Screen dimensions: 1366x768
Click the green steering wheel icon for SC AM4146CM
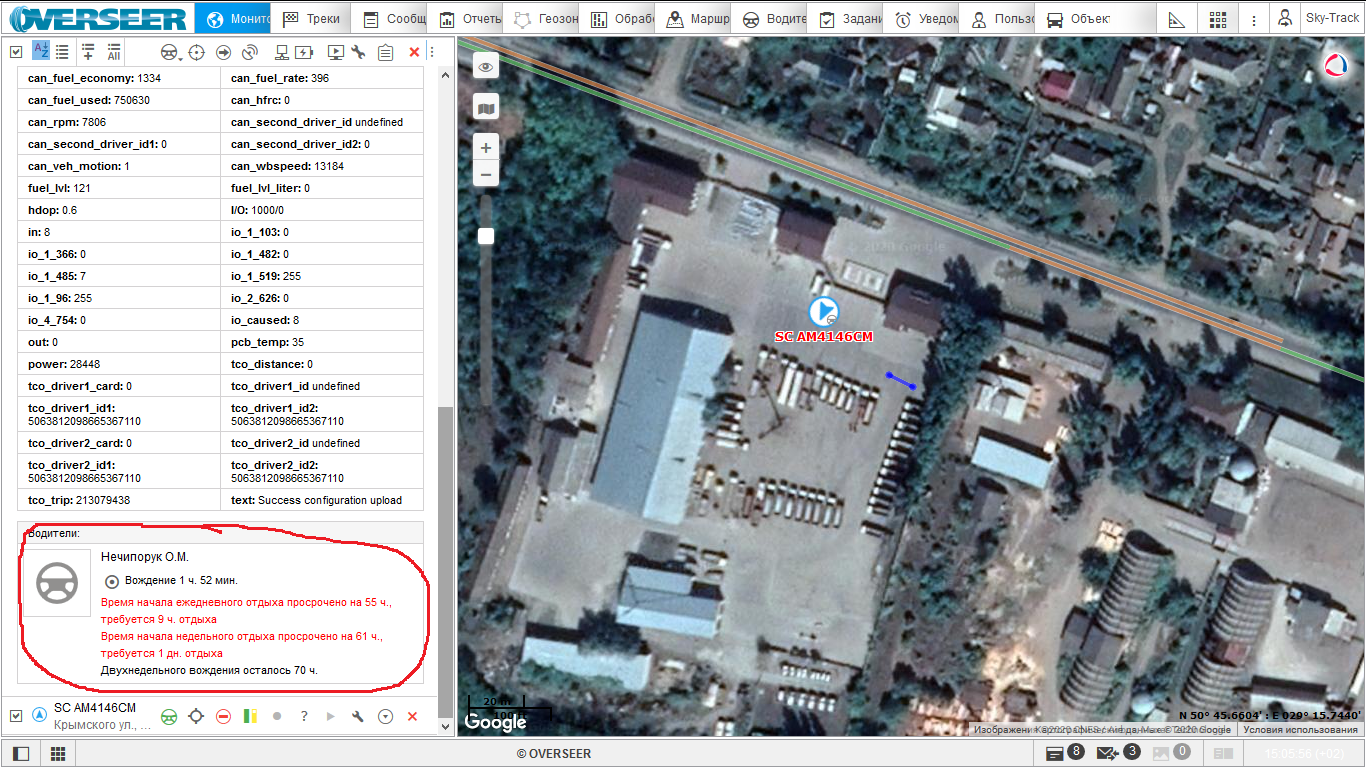(169, 716)
